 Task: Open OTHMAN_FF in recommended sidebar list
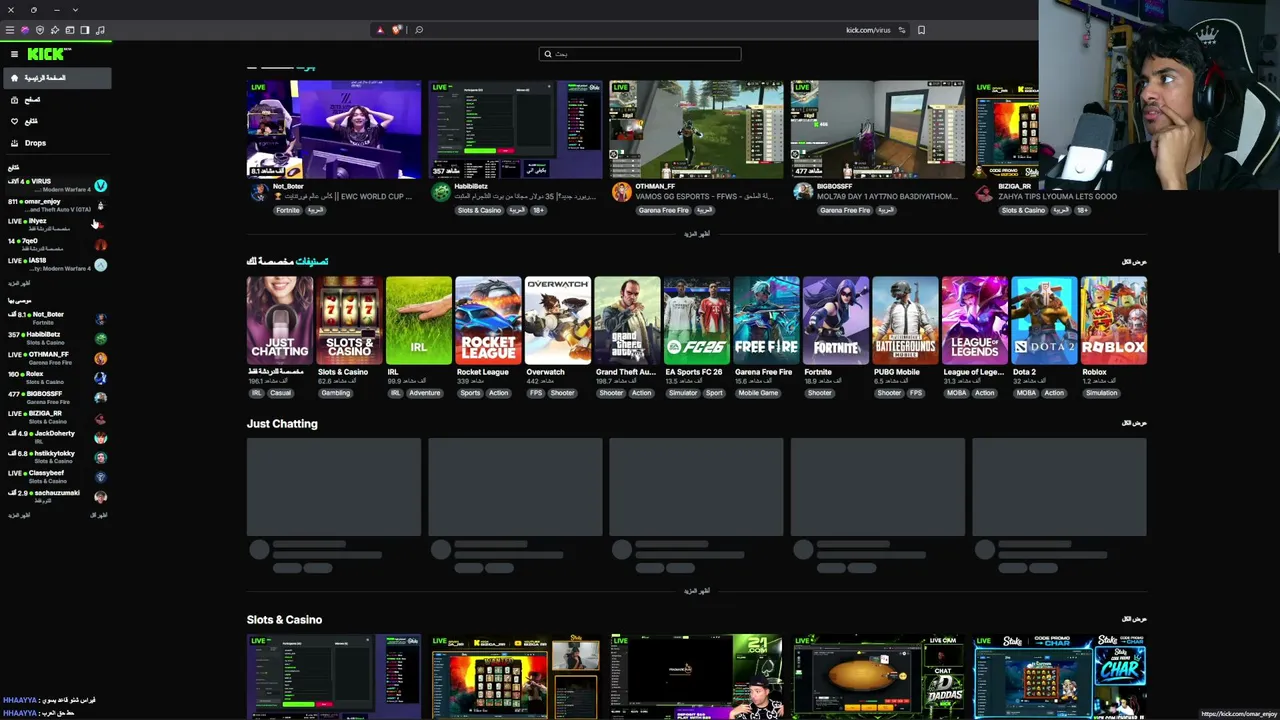tap(56, 358)
